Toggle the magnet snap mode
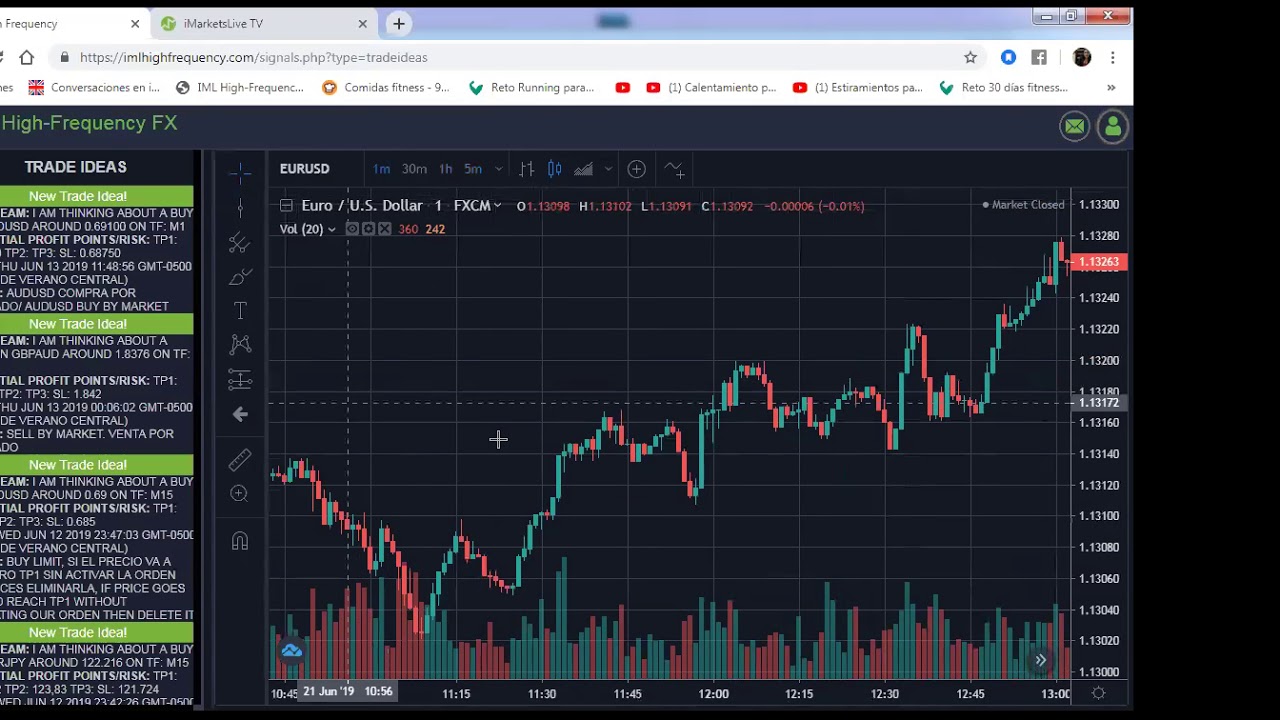This screenshot has width=1280, height=720. pos(240,541)
